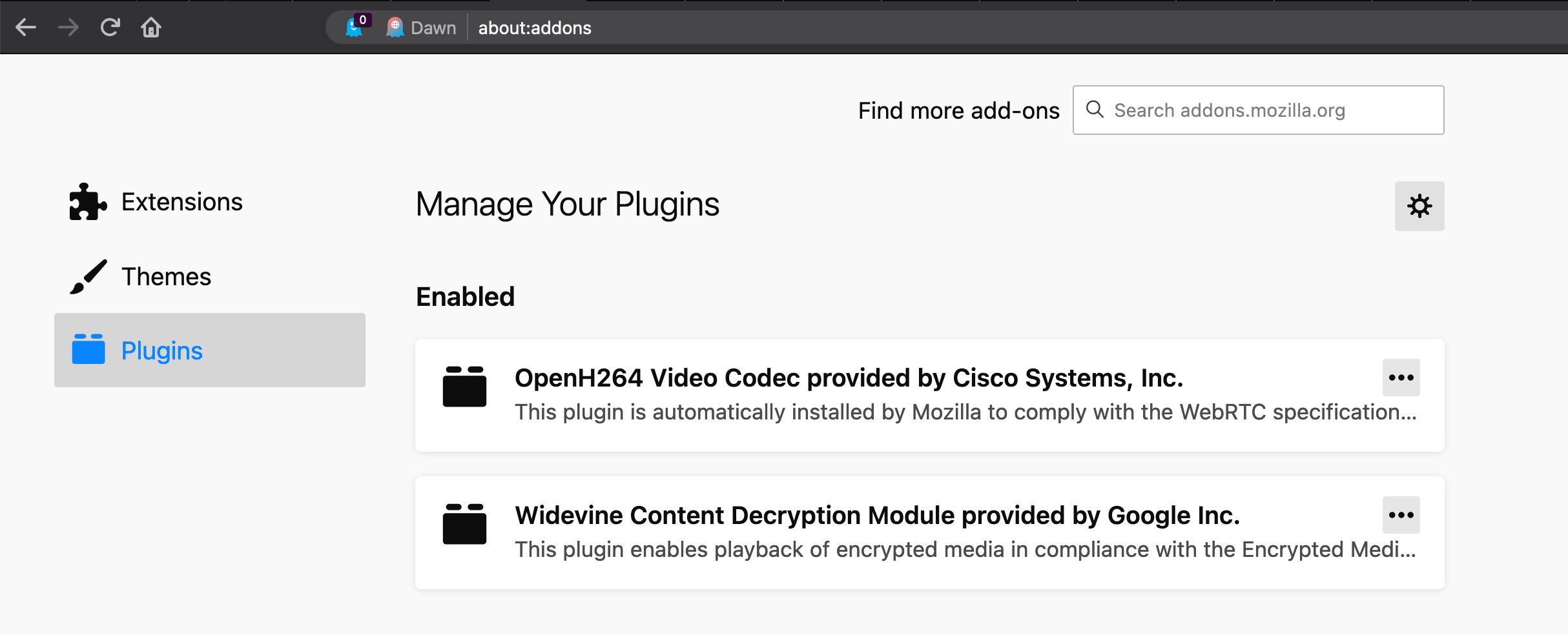1568x635 pixels.
Task: Switch to the Themes section
Action: [x=166, y=276]
